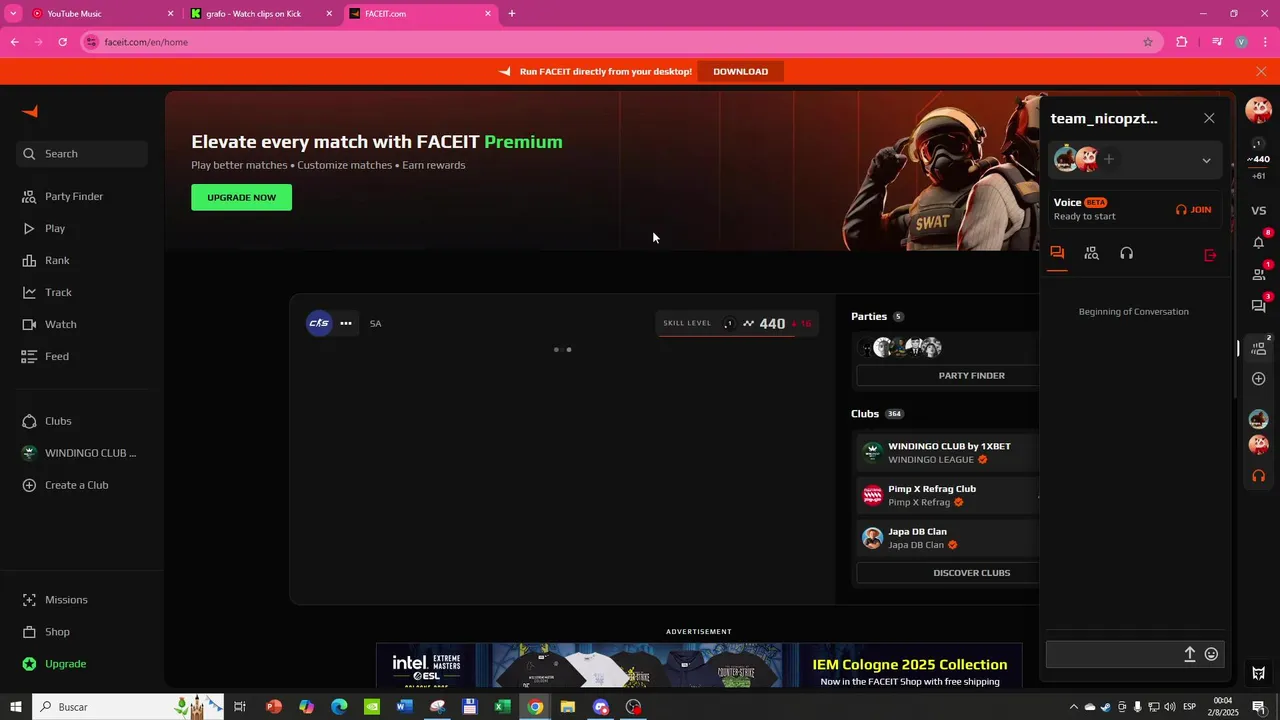Reload the page
Image resolution: width=1280 pixels, height=720 pixels.
pos(63,42)
